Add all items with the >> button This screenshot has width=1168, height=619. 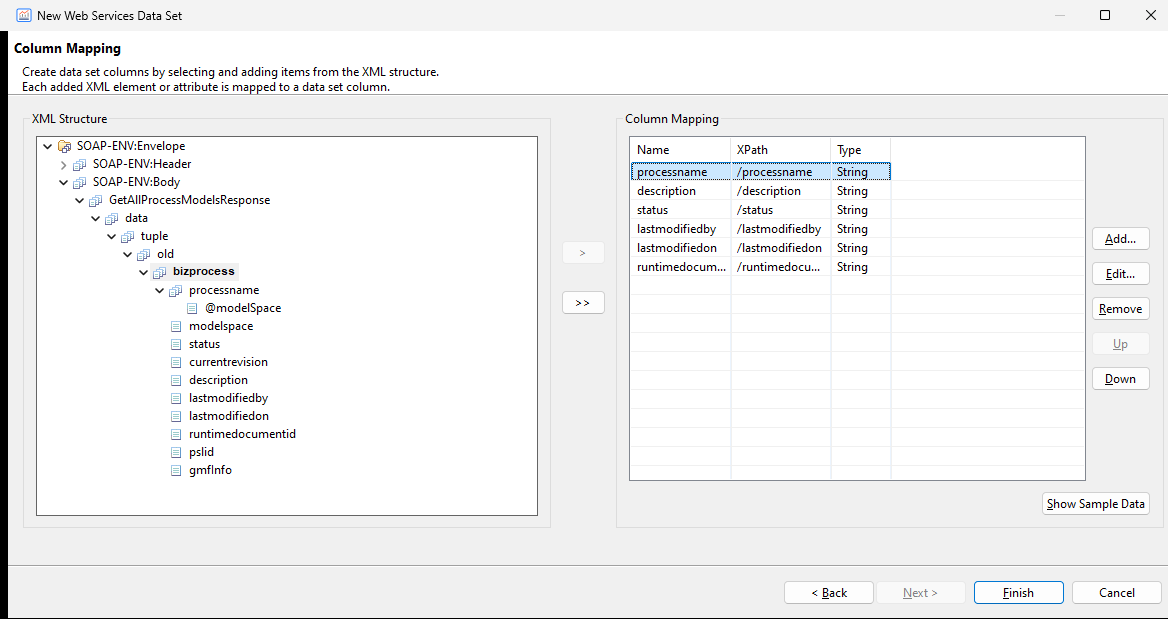pos(583,303)
